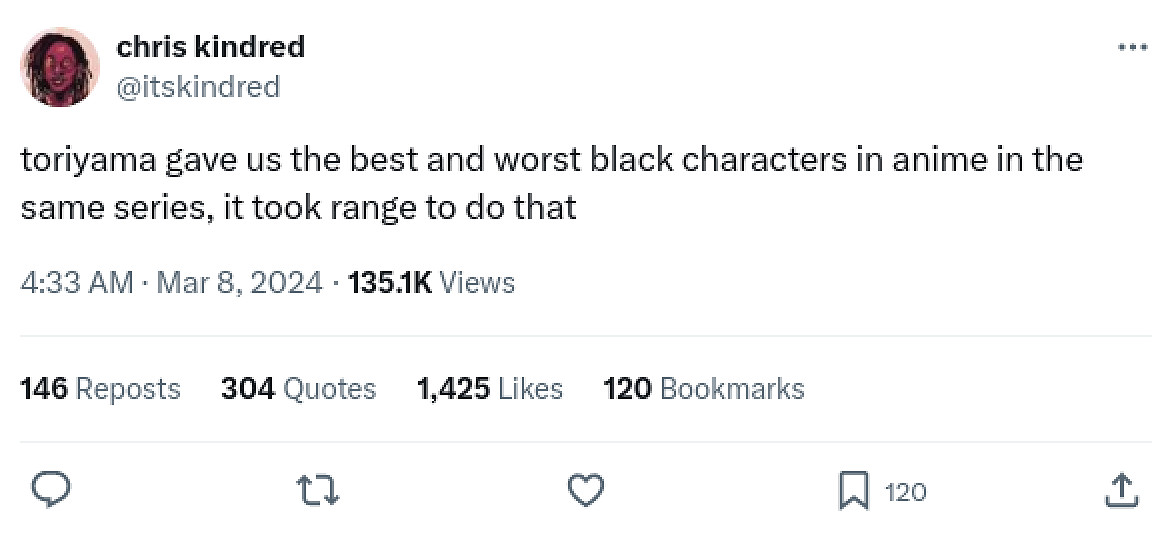Open chris kindred's profile avatar
Screen dimensions: 1172x534
(x=60, y=67)
